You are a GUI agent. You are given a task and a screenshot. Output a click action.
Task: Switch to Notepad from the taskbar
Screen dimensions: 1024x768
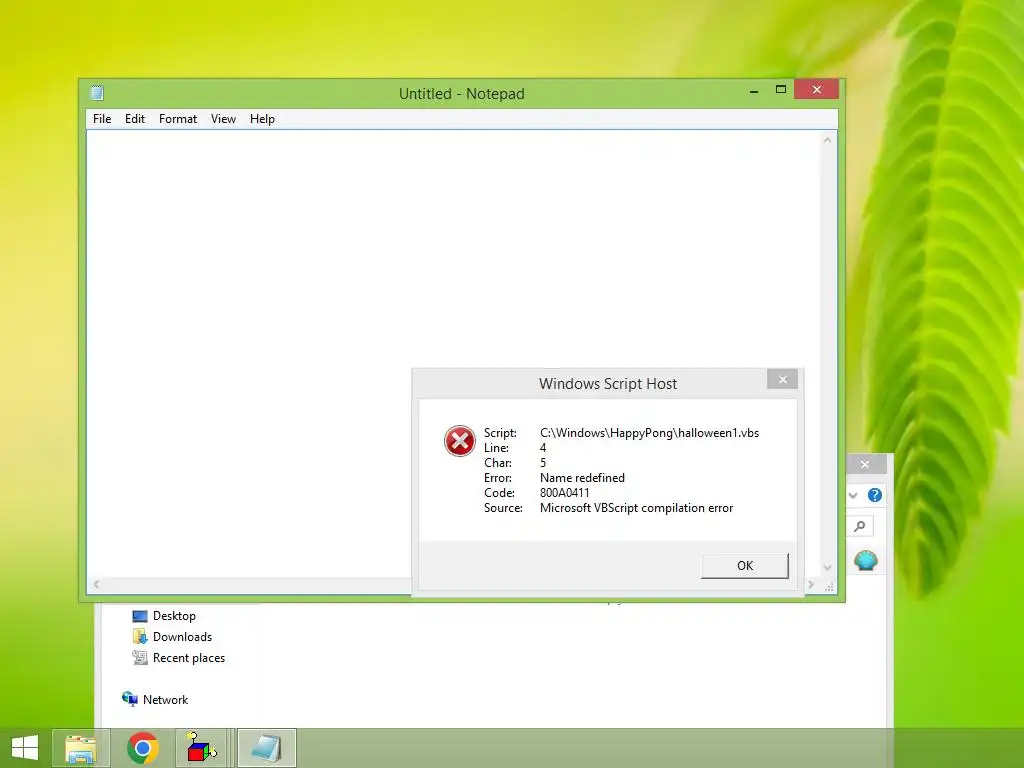[266, 748]
